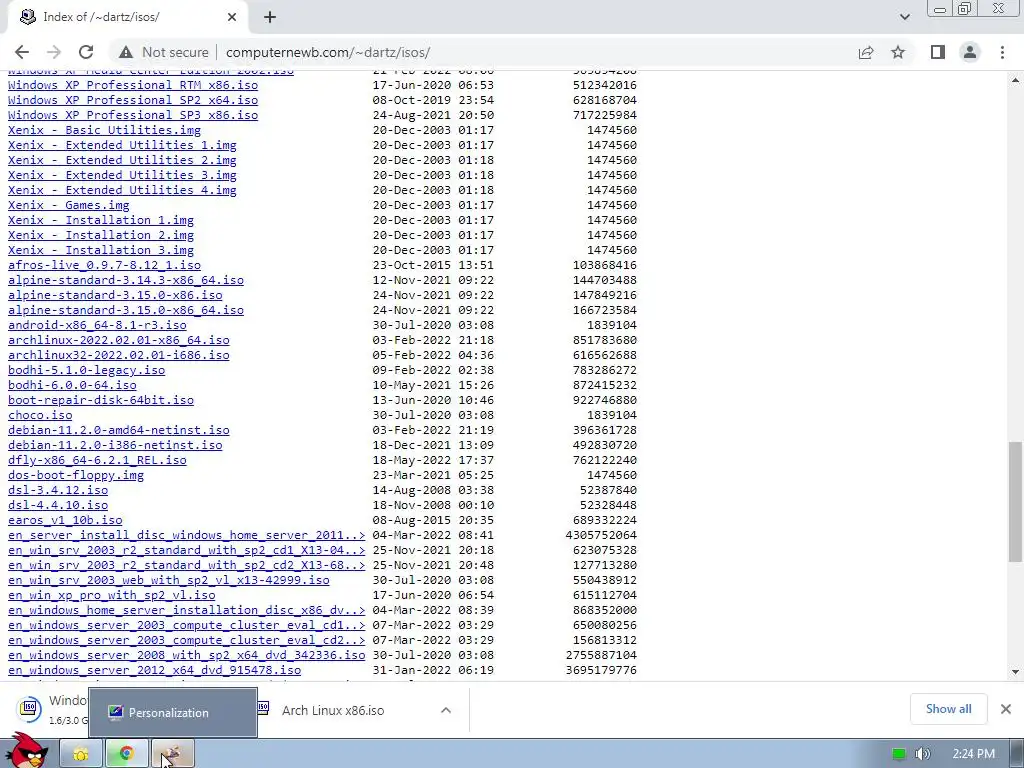1024x768 pixels.
Task: Share this page via share icon
Action: pos(866,52)
